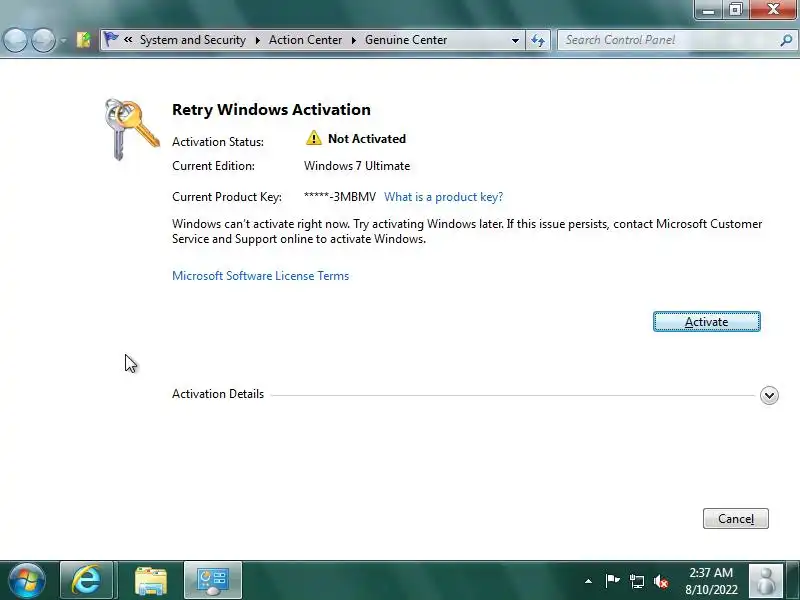Select the Control Panel taskbar button

[x=213, y=580]
